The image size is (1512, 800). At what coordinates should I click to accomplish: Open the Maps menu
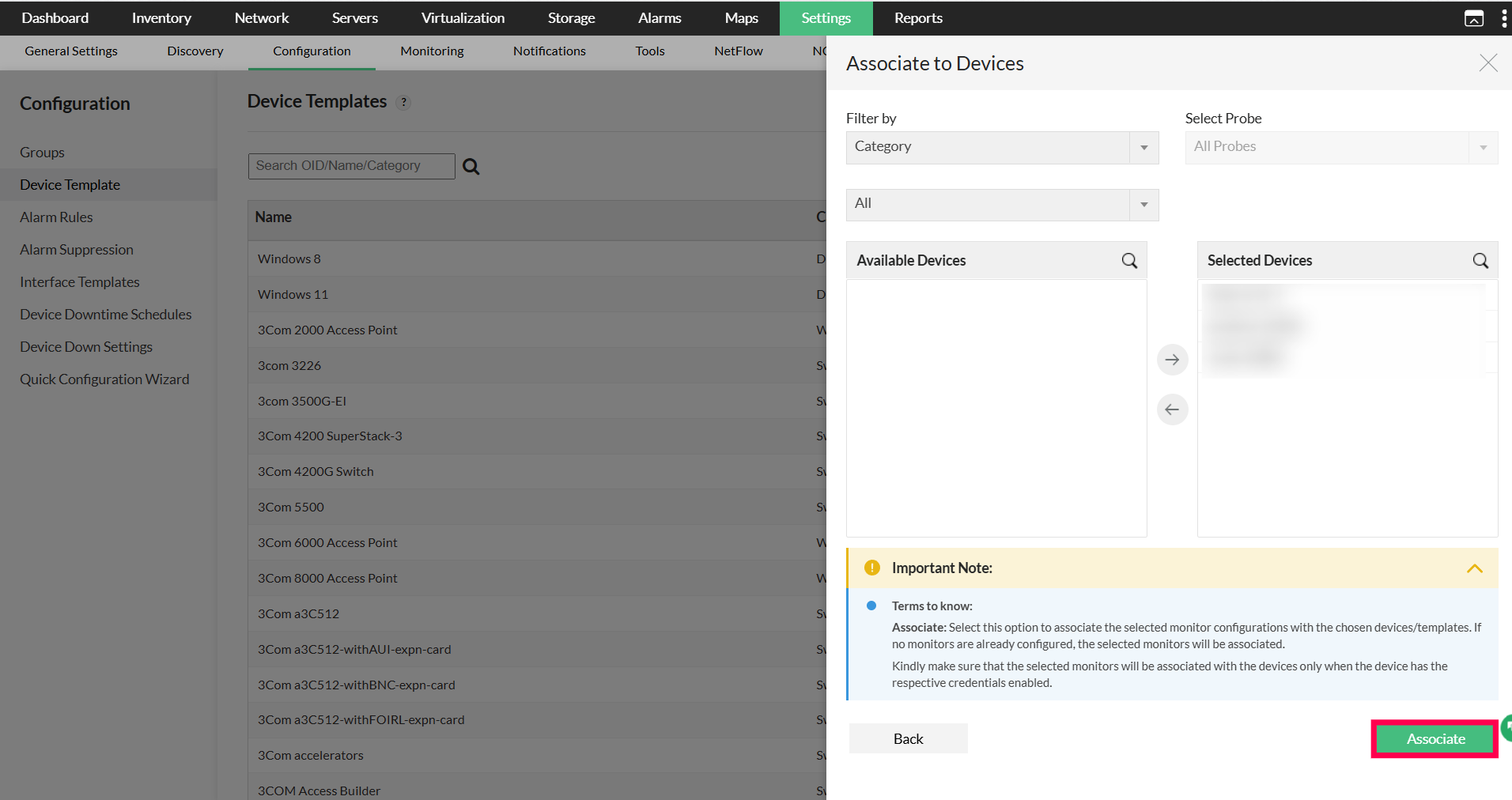741,18
